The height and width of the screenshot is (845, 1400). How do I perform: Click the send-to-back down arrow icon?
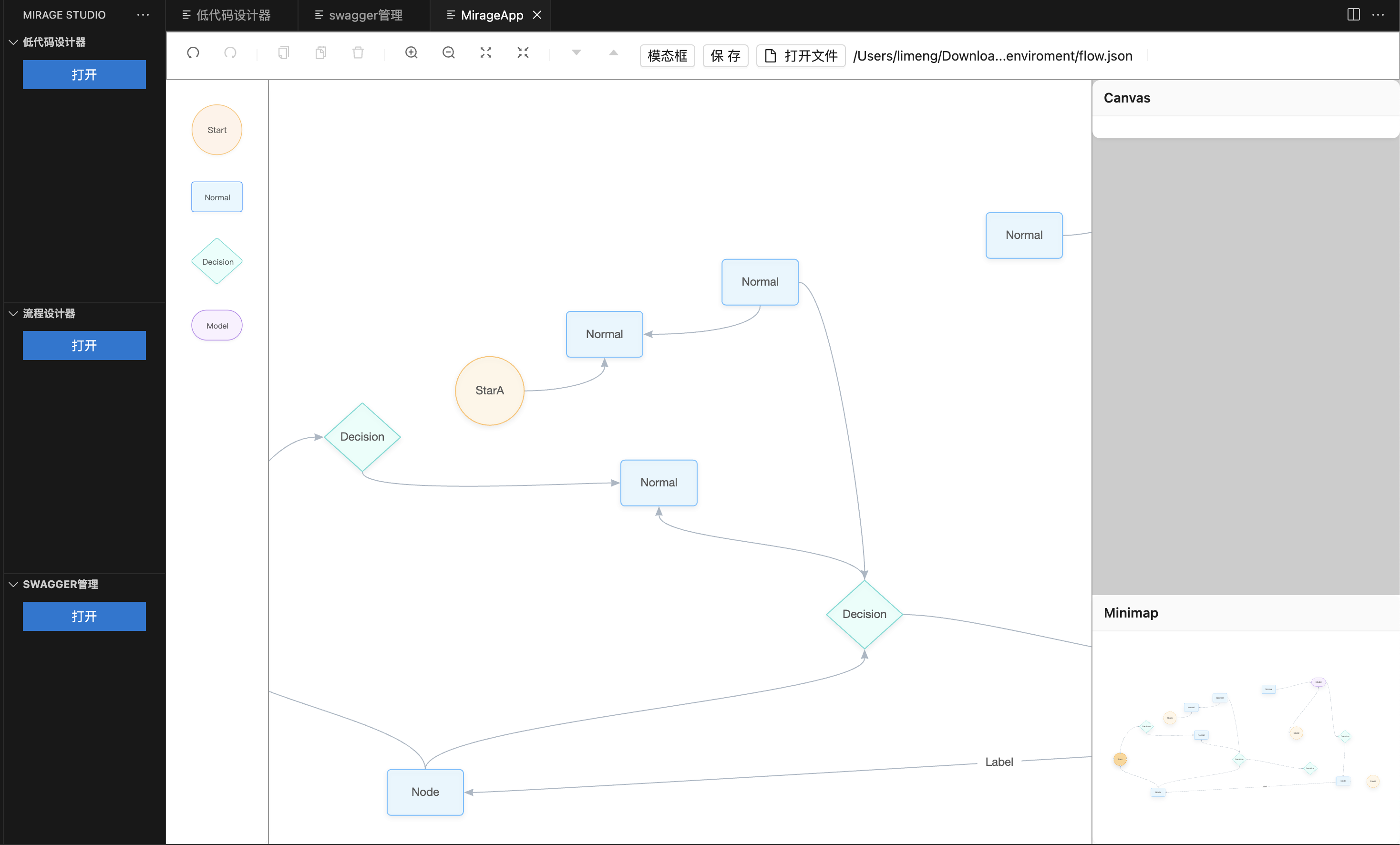[x=576, y=53]
